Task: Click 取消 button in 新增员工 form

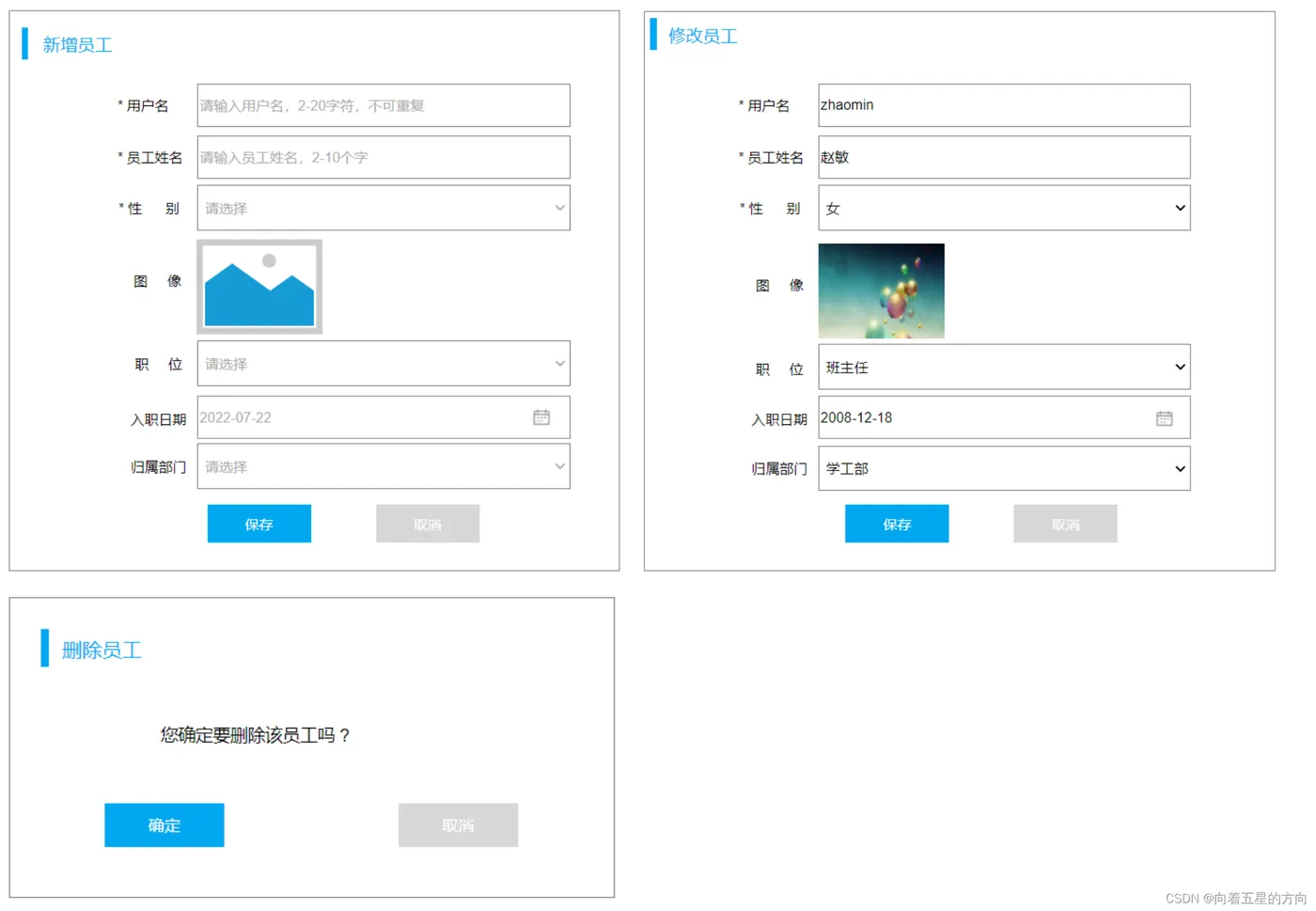Action: point(428,524)
